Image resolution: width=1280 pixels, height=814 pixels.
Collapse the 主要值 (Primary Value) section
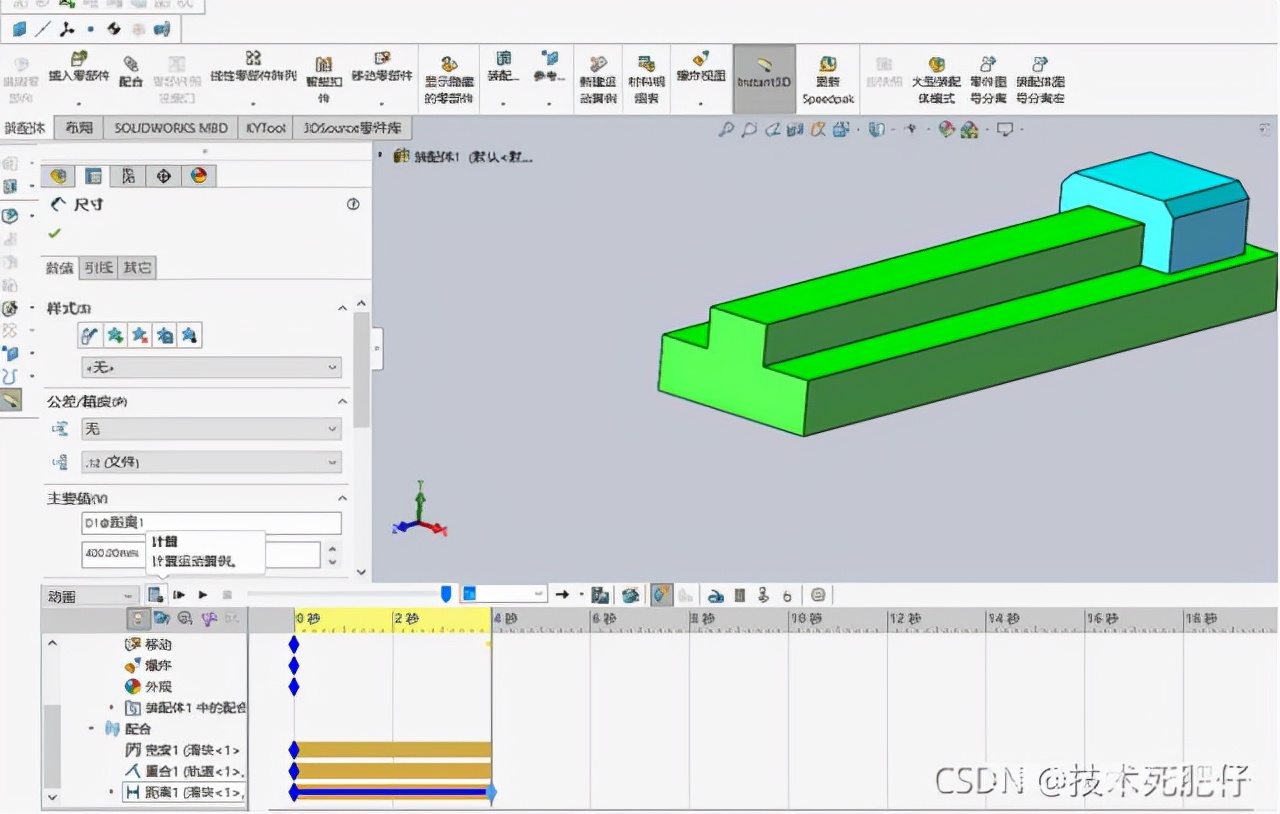[342, 498]
